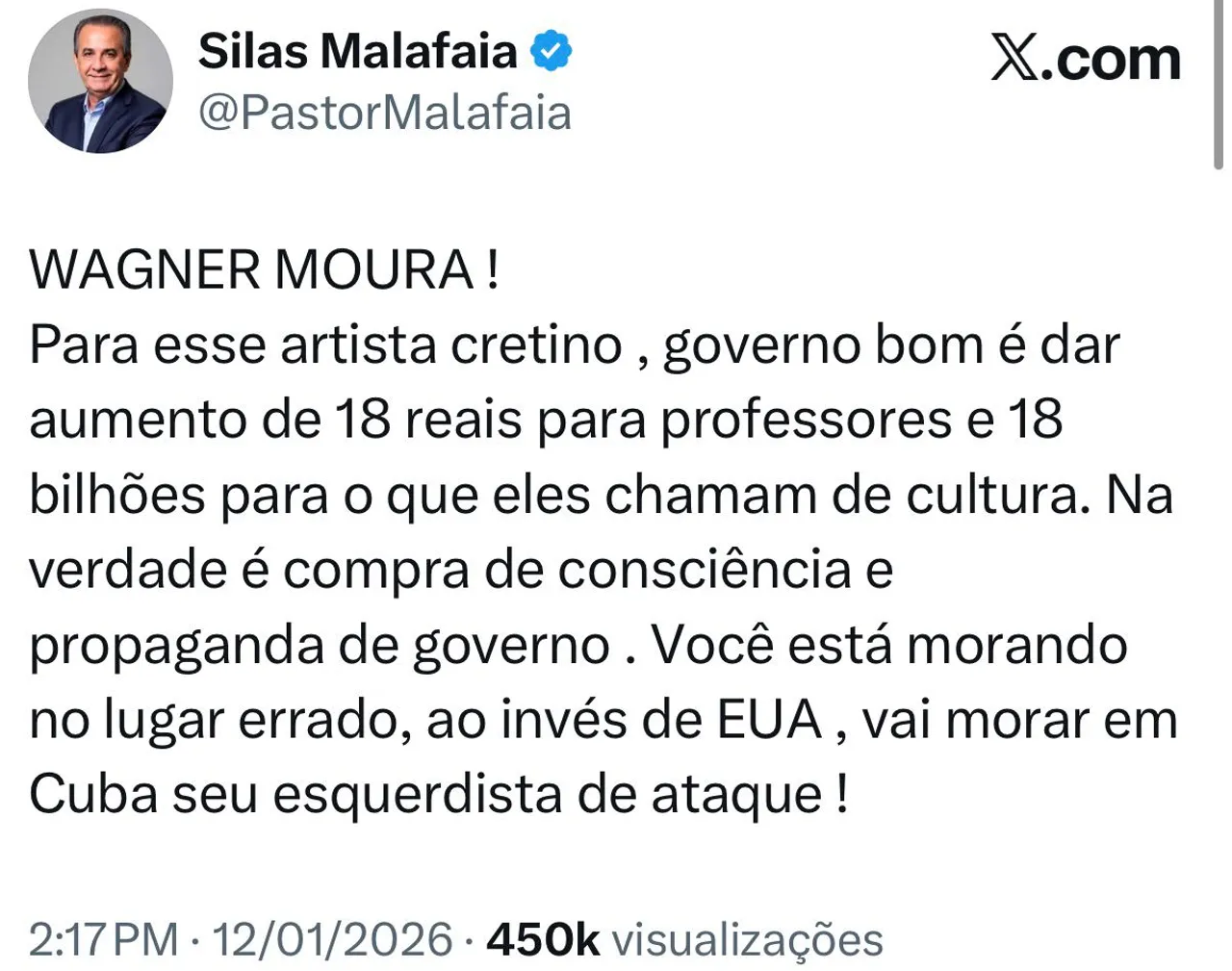Screen dimensions: 1232x971
Task: Click the "visualizações" label
Action: coord(748,938)
